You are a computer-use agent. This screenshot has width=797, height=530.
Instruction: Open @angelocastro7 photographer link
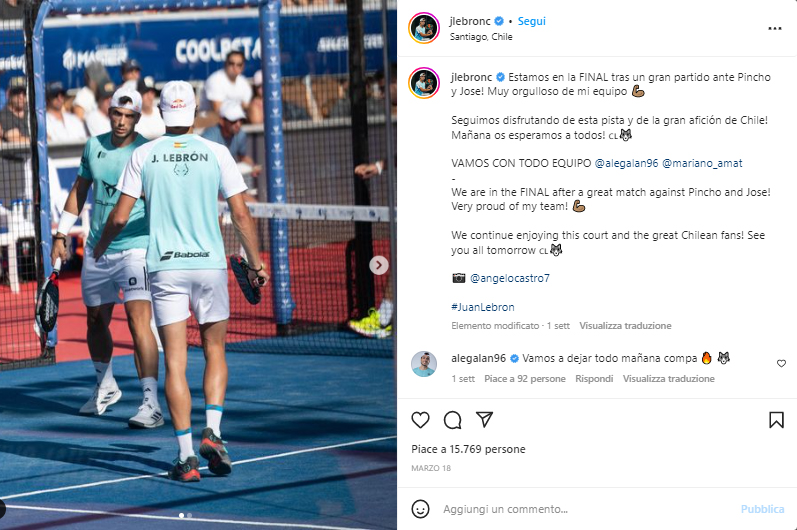(x=510, y=278)
